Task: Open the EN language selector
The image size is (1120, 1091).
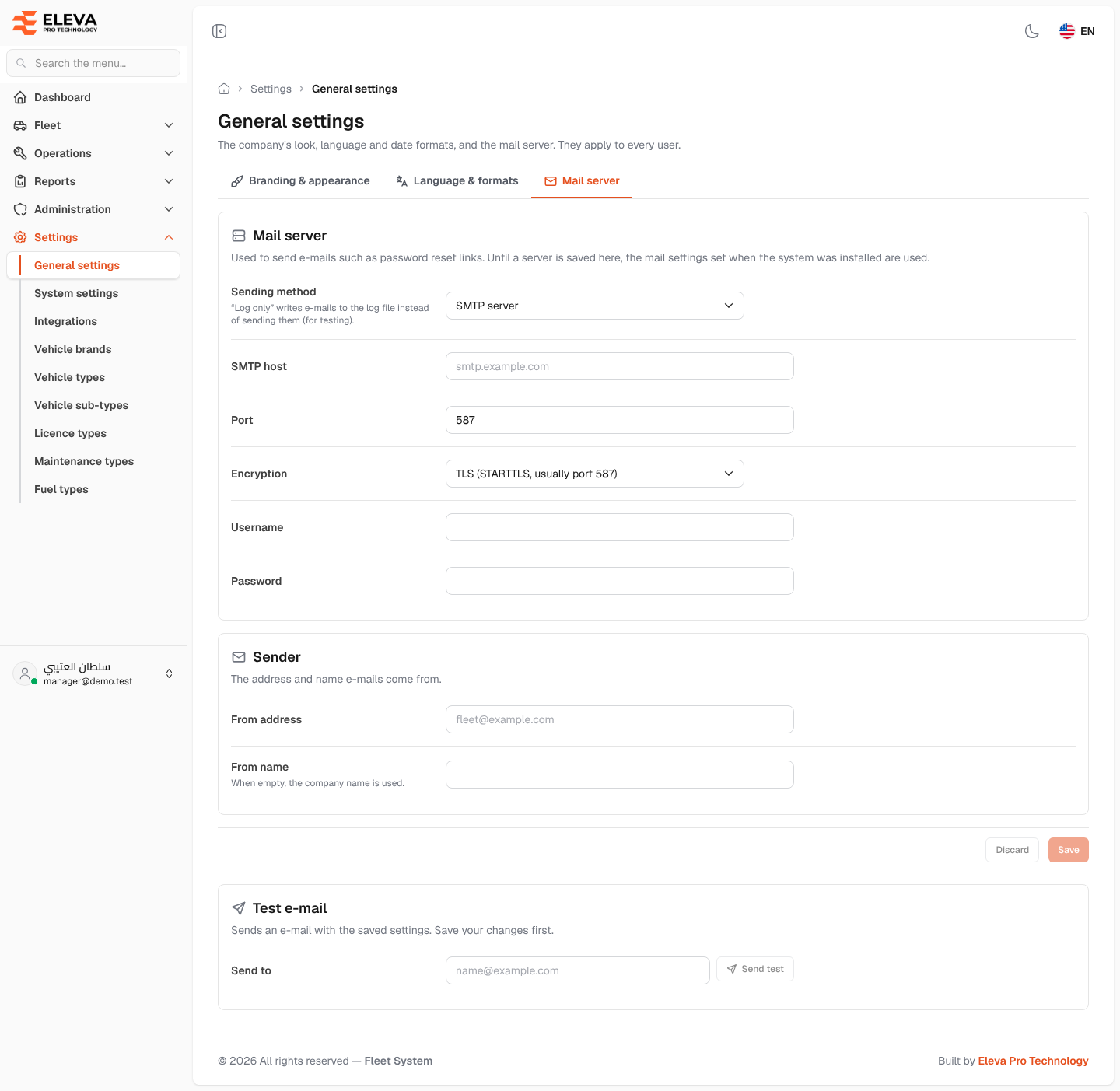Action: tap(1077, 31)
